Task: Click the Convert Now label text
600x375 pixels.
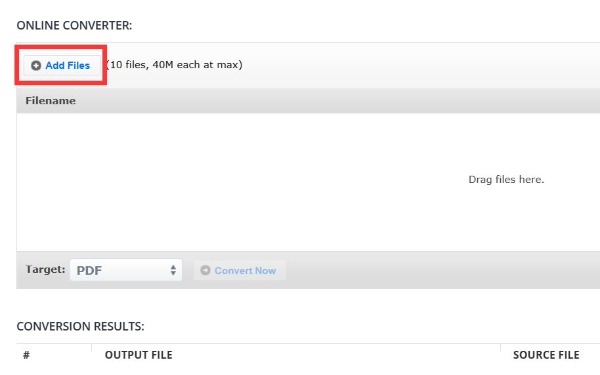Action: click(x=245, y=271)
